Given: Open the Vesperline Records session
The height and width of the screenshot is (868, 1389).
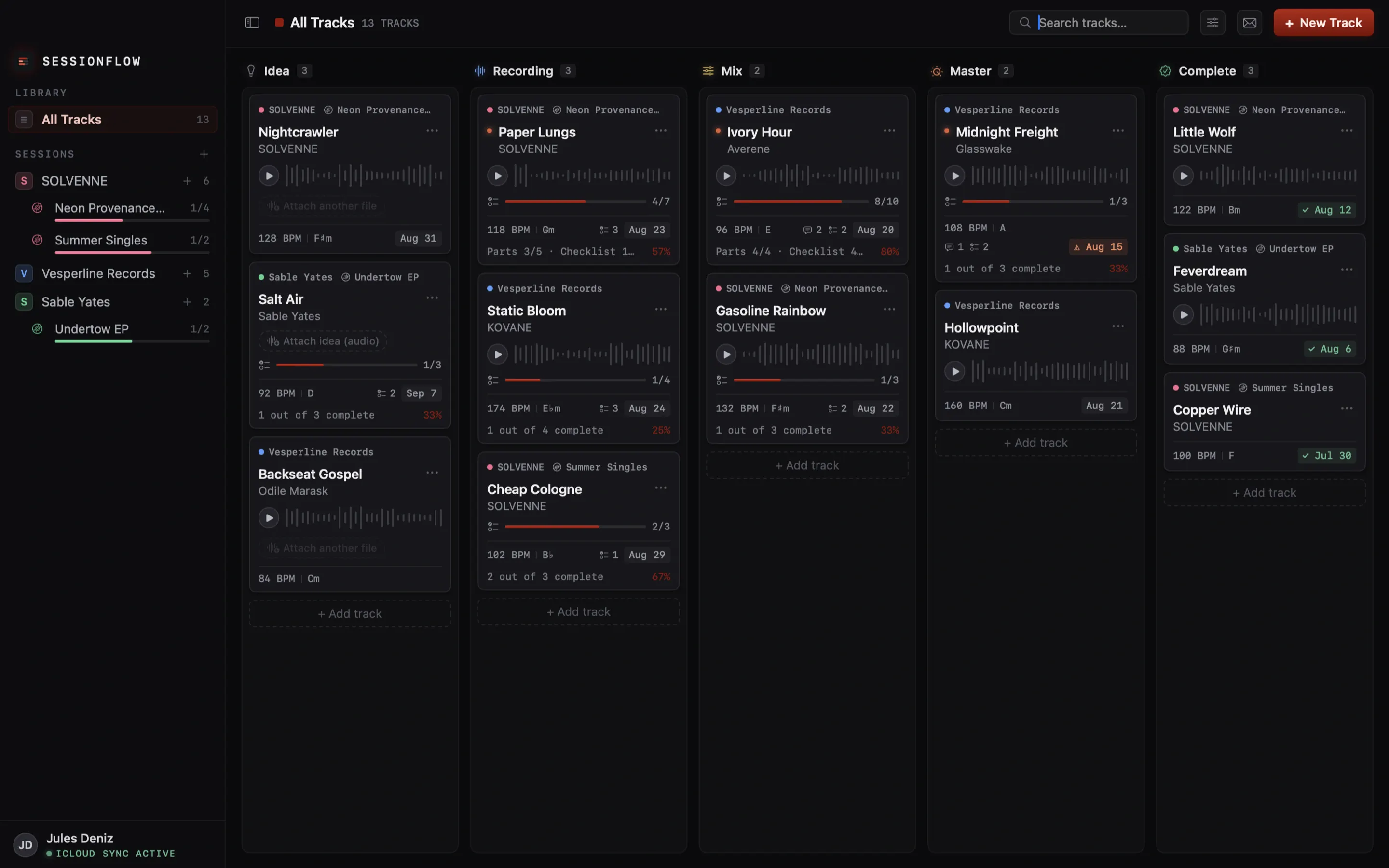Looking at the screenshot, I should pos(112,273).
